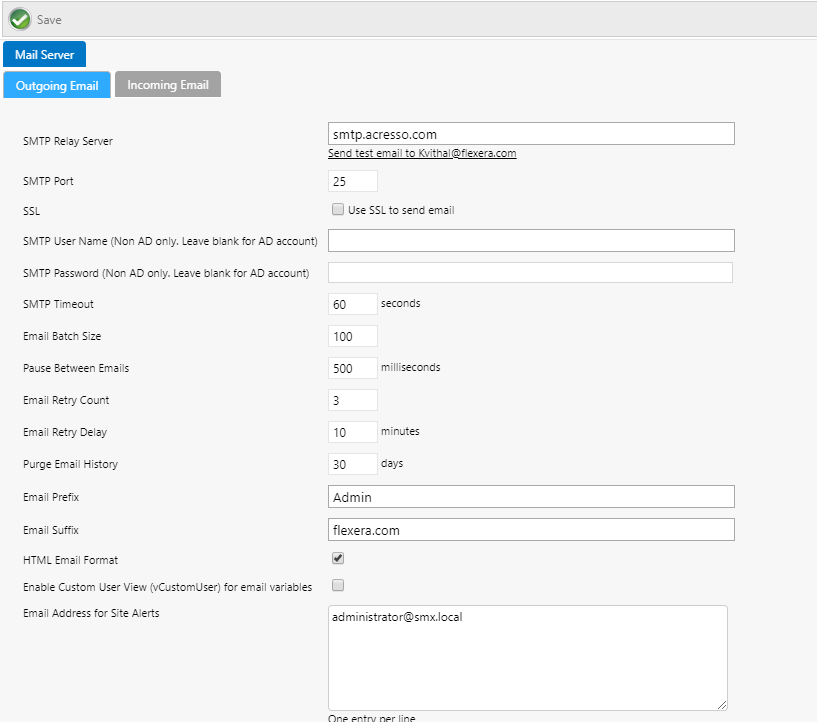This screenshot has width=817, height=722.
Task: Click the SMTP Port field
Action: coord(353,181)
